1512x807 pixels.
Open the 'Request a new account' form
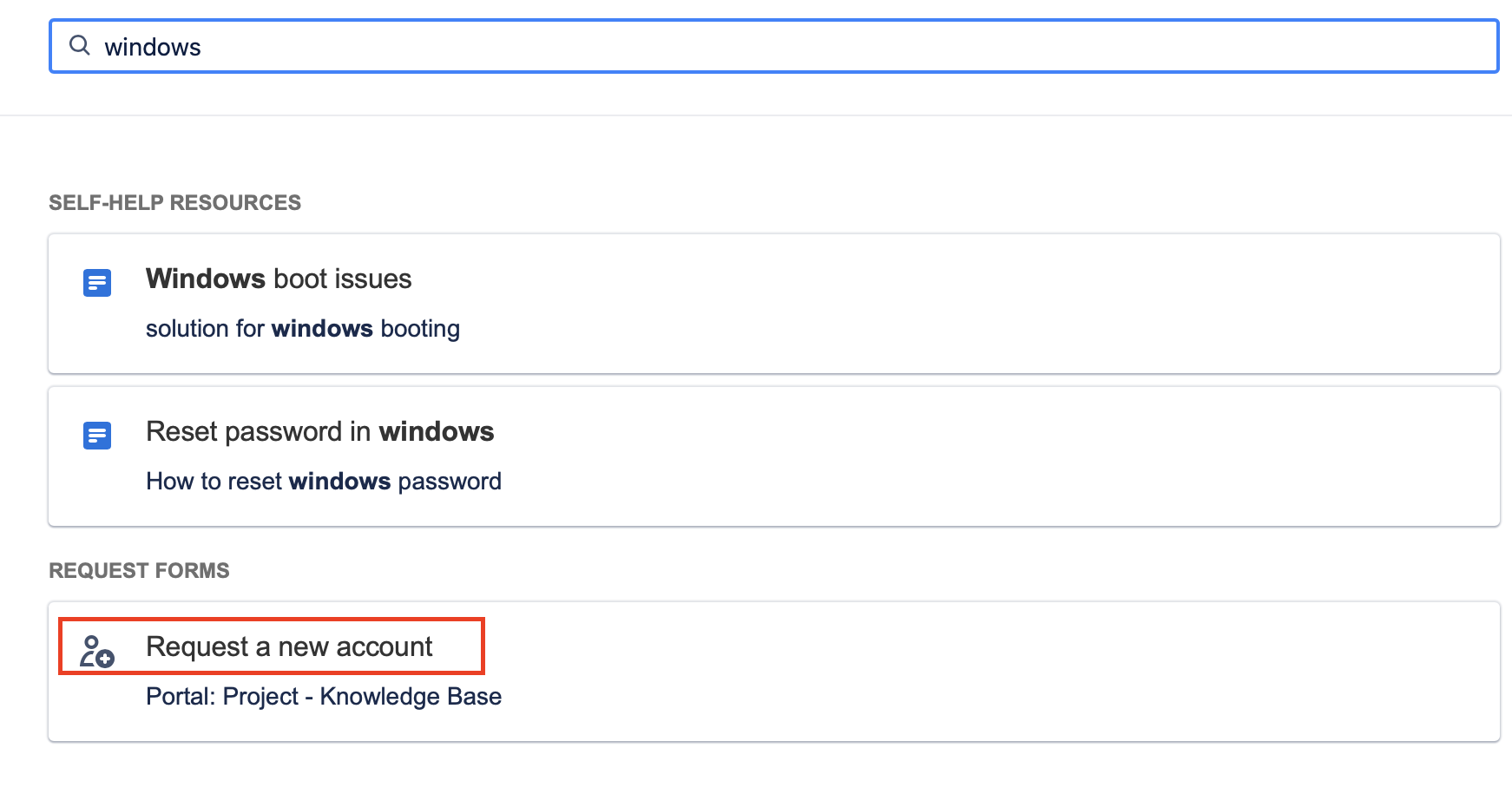(289, 646)
